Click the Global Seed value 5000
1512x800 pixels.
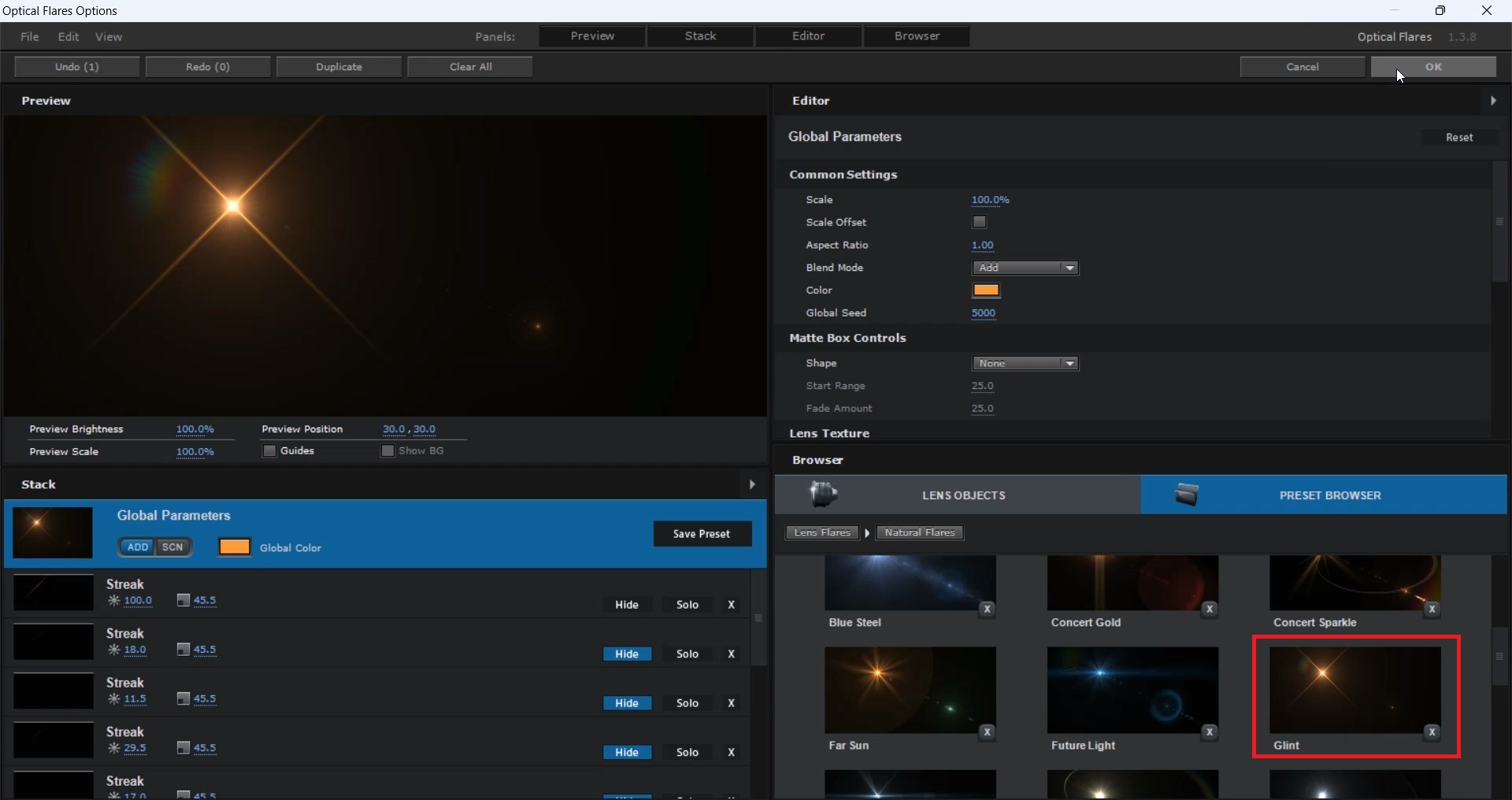[984, 313]
